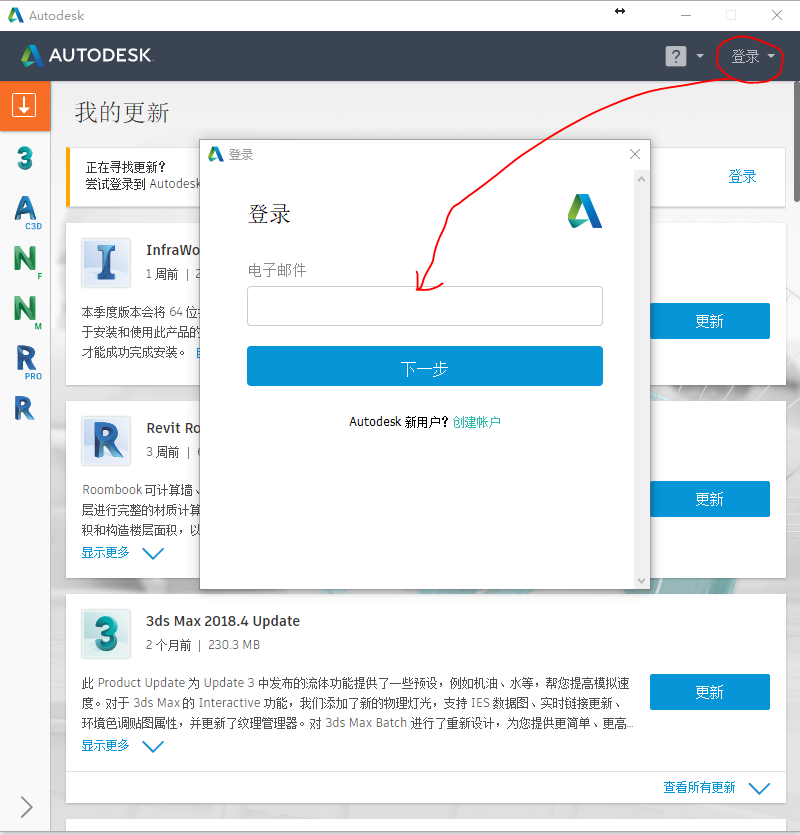
Task: Click the 登录 link in the notification banner
Action: (742, 176)
